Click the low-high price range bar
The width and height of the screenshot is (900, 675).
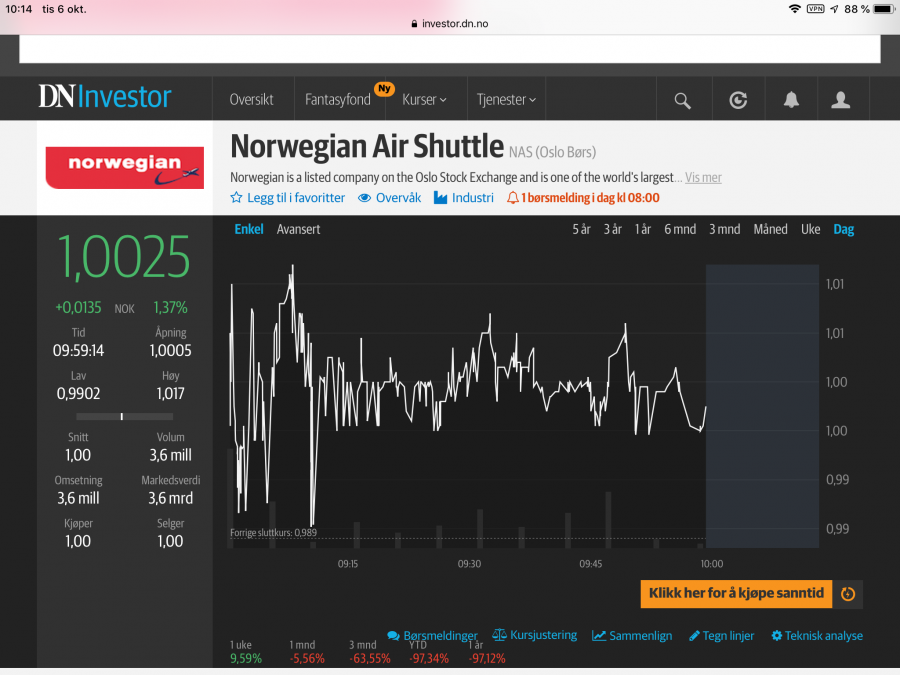(122, 416)
